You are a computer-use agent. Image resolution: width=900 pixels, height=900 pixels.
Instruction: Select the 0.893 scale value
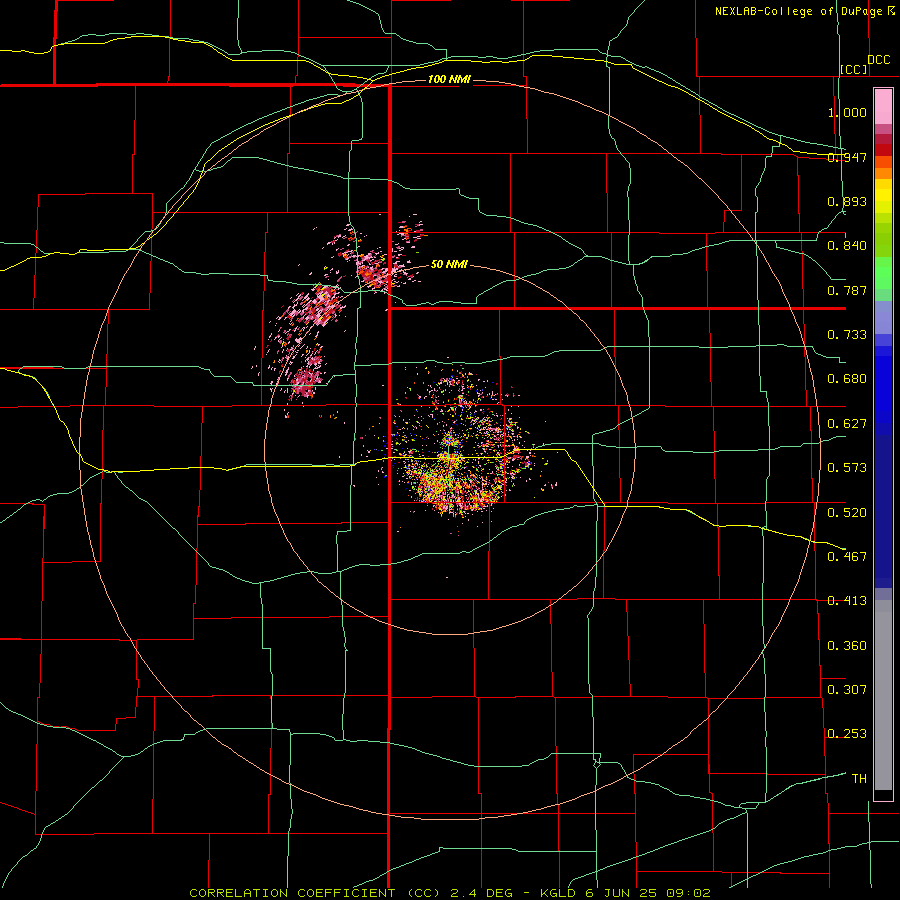847,201
